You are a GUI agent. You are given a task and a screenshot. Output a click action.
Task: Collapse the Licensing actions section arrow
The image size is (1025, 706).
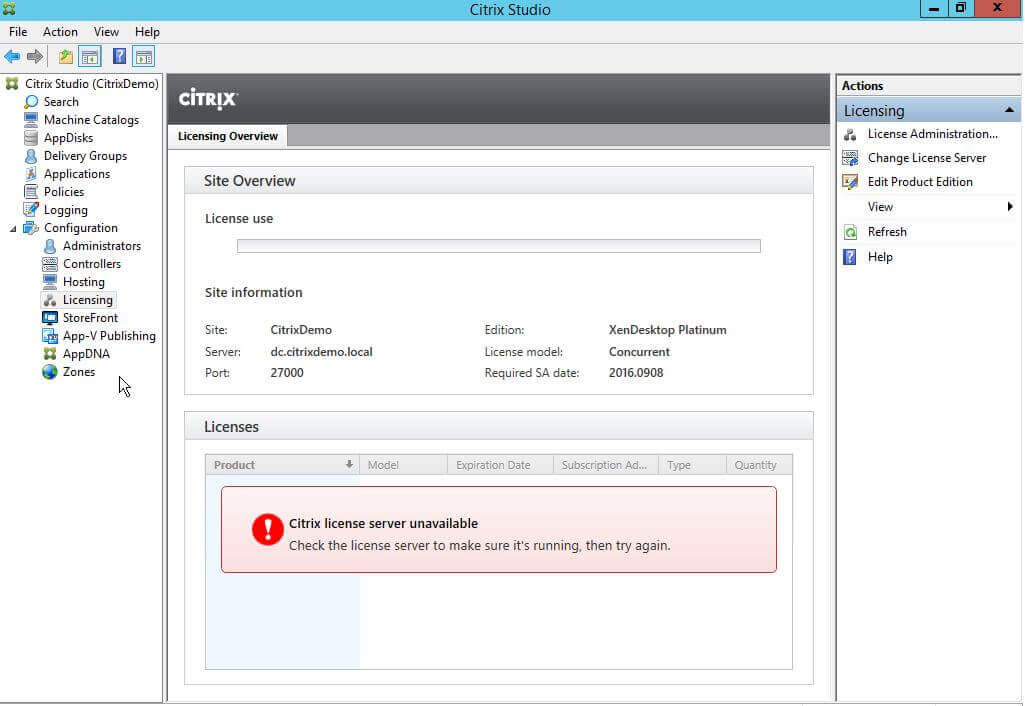point(1009,110)
